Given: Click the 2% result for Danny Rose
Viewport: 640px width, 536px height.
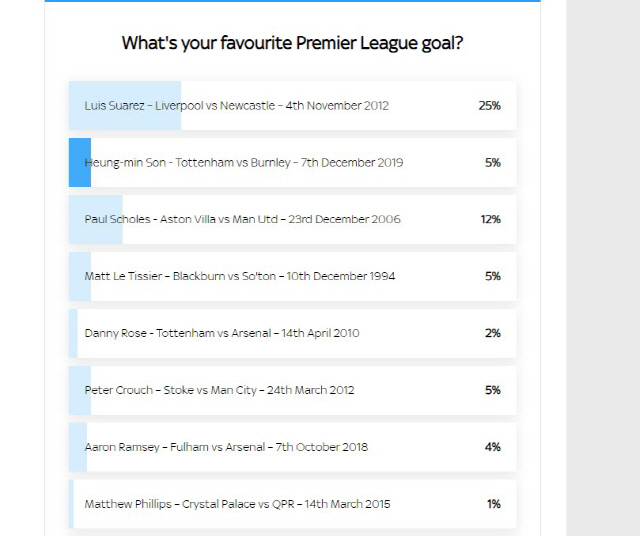Looking at the screenshot, I should 493,334.
